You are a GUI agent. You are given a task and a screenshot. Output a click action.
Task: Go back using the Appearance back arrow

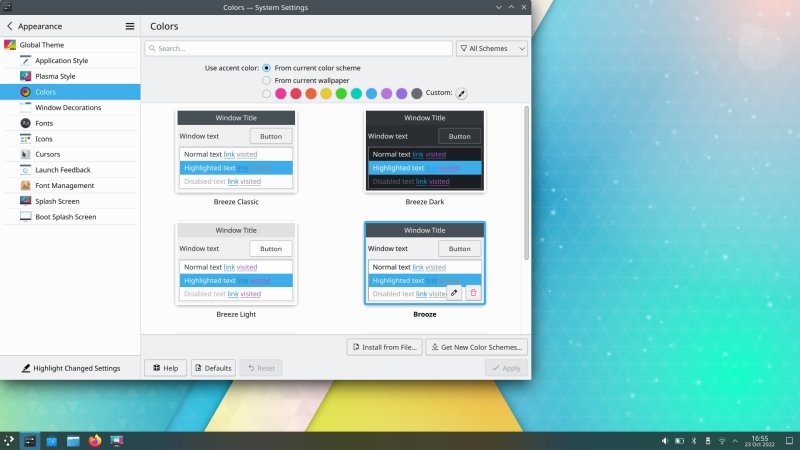(x=10, y=26)
